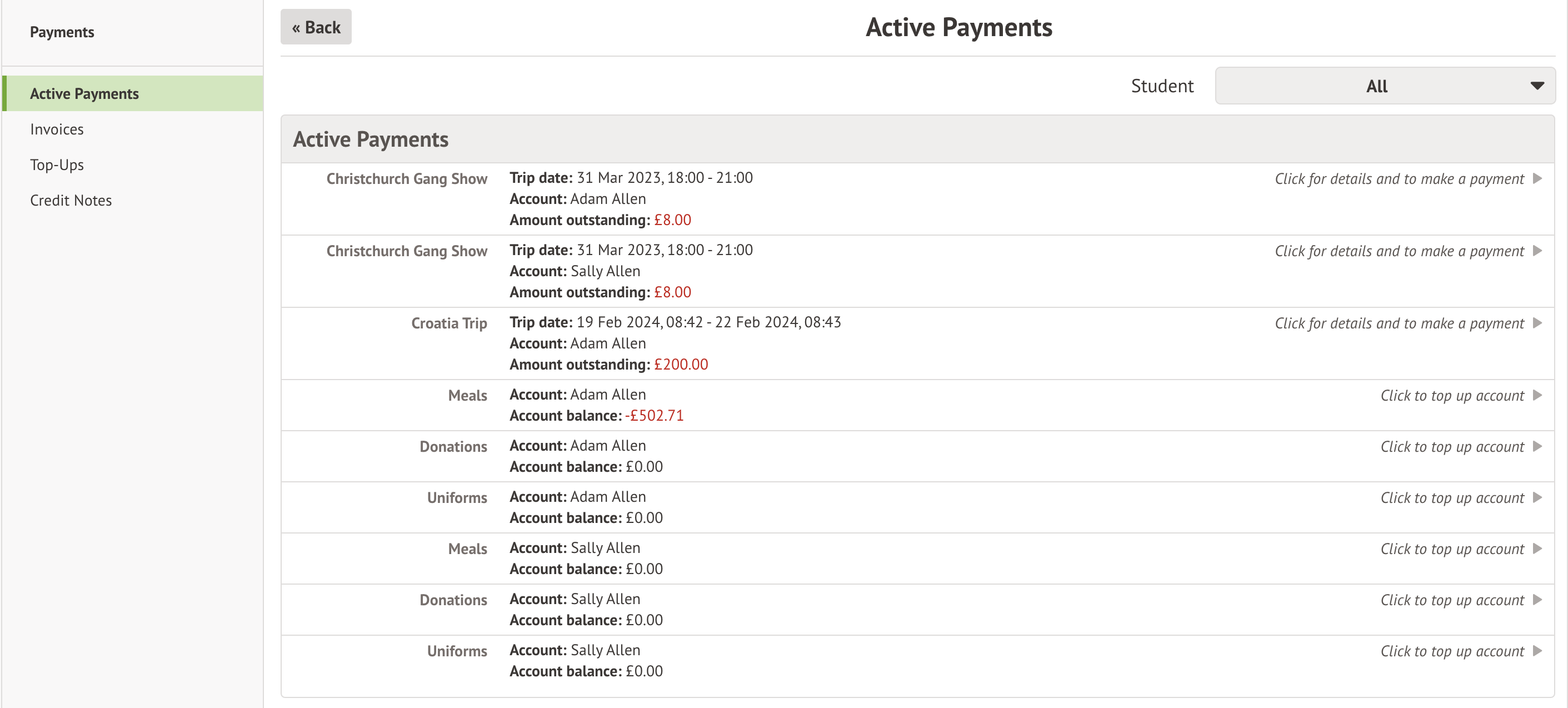Click arrow icon for Sally Allen's Uniforms

[x=1537, y=651]
